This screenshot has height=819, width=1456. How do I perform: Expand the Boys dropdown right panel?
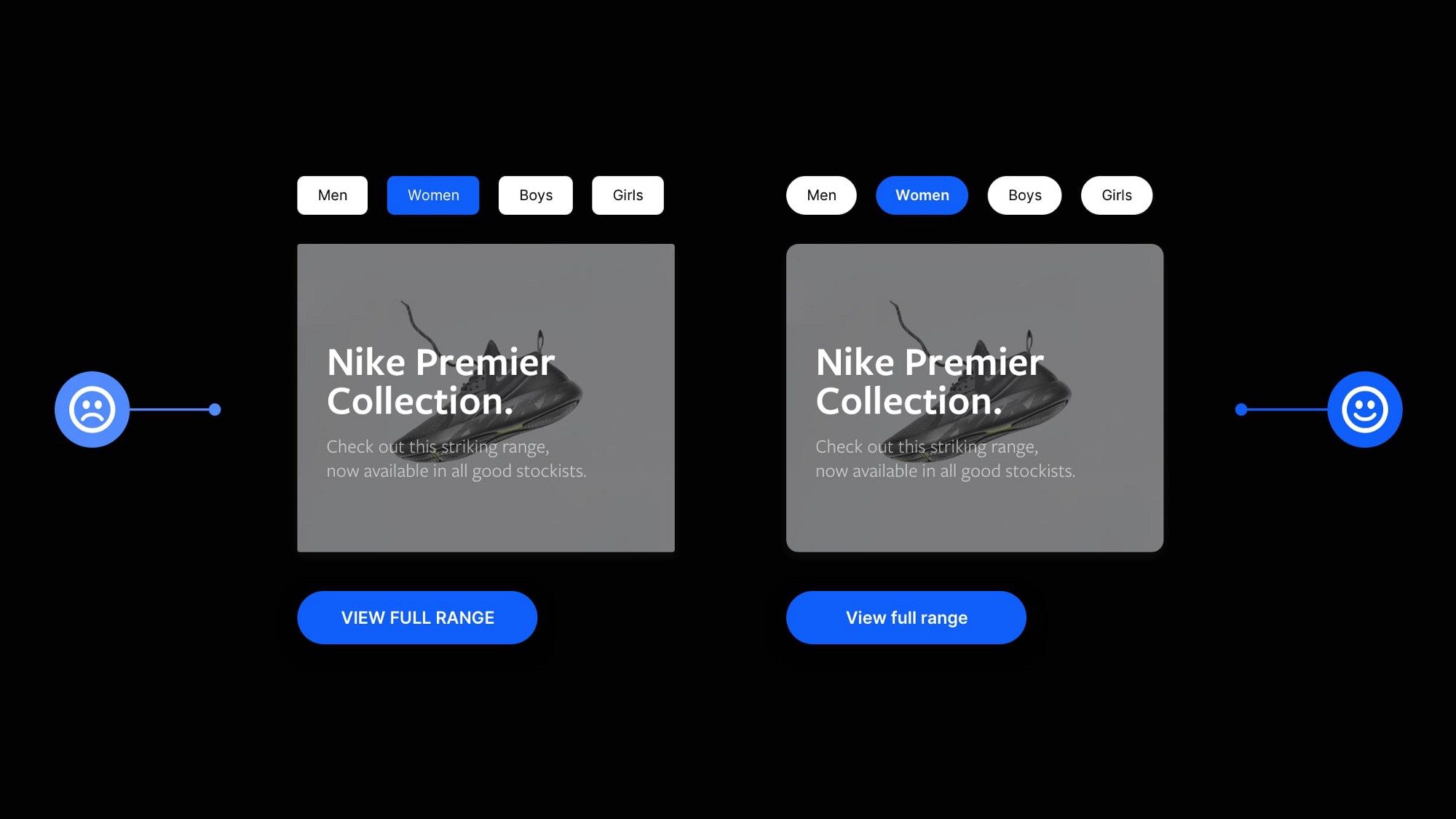(x=1024, y=195)
